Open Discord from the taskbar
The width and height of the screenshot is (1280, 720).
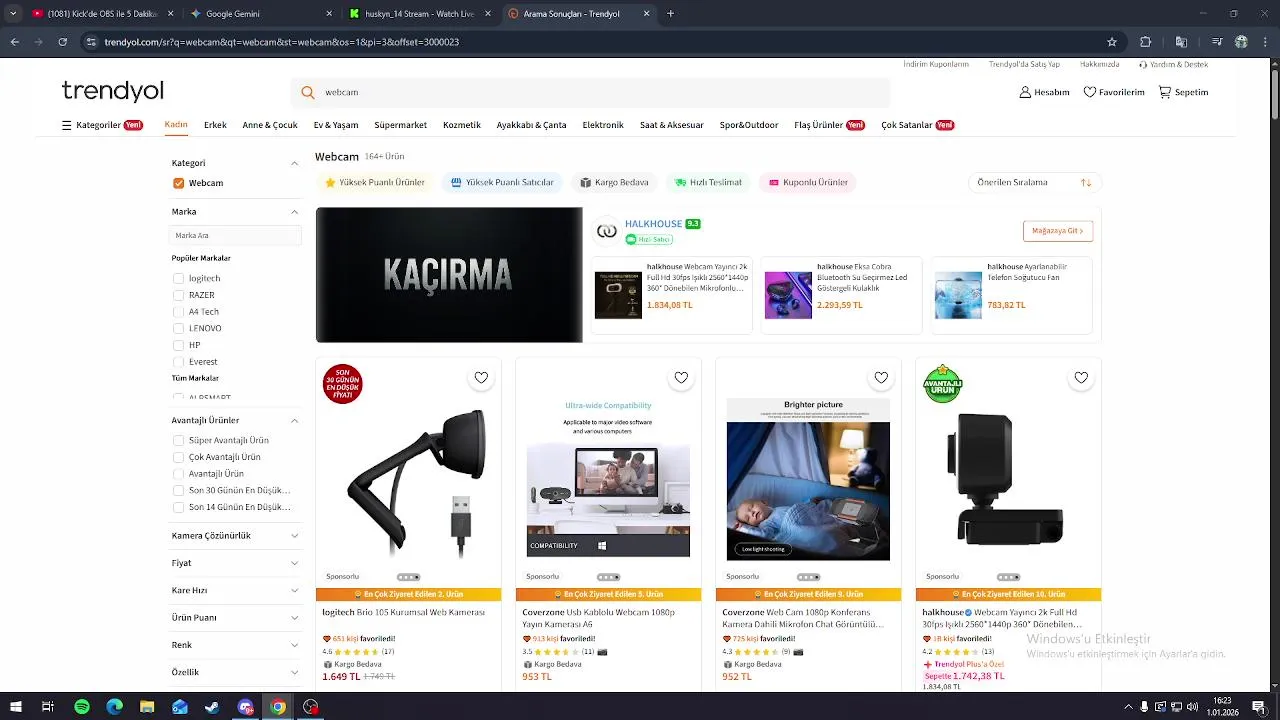(x=245, y=707)
